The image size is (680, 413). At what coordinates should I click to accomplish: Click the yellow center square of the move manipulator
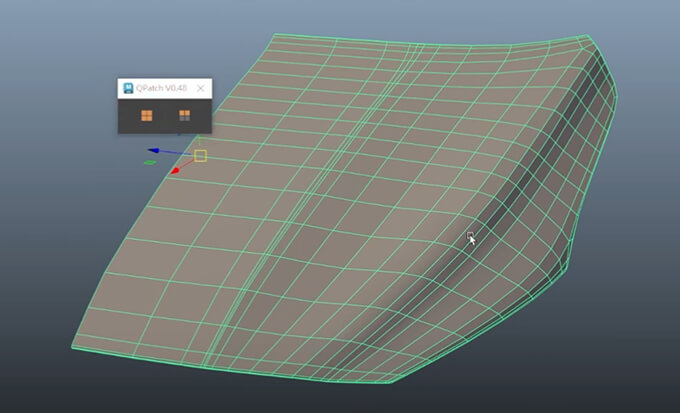pos(200,156)
